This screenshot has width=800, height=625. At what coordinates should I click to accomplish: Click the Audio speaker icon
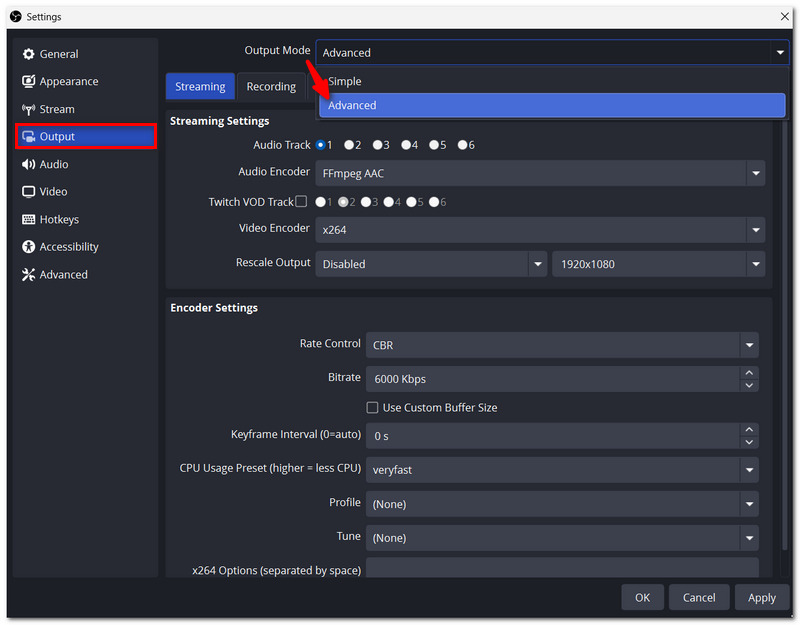(29, 164)
